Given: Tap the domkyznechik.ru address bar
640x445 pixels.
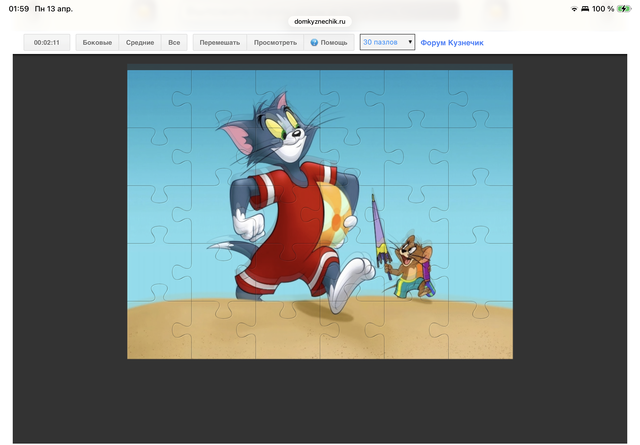Looking at the screenshot, I should tap(320, 20).
